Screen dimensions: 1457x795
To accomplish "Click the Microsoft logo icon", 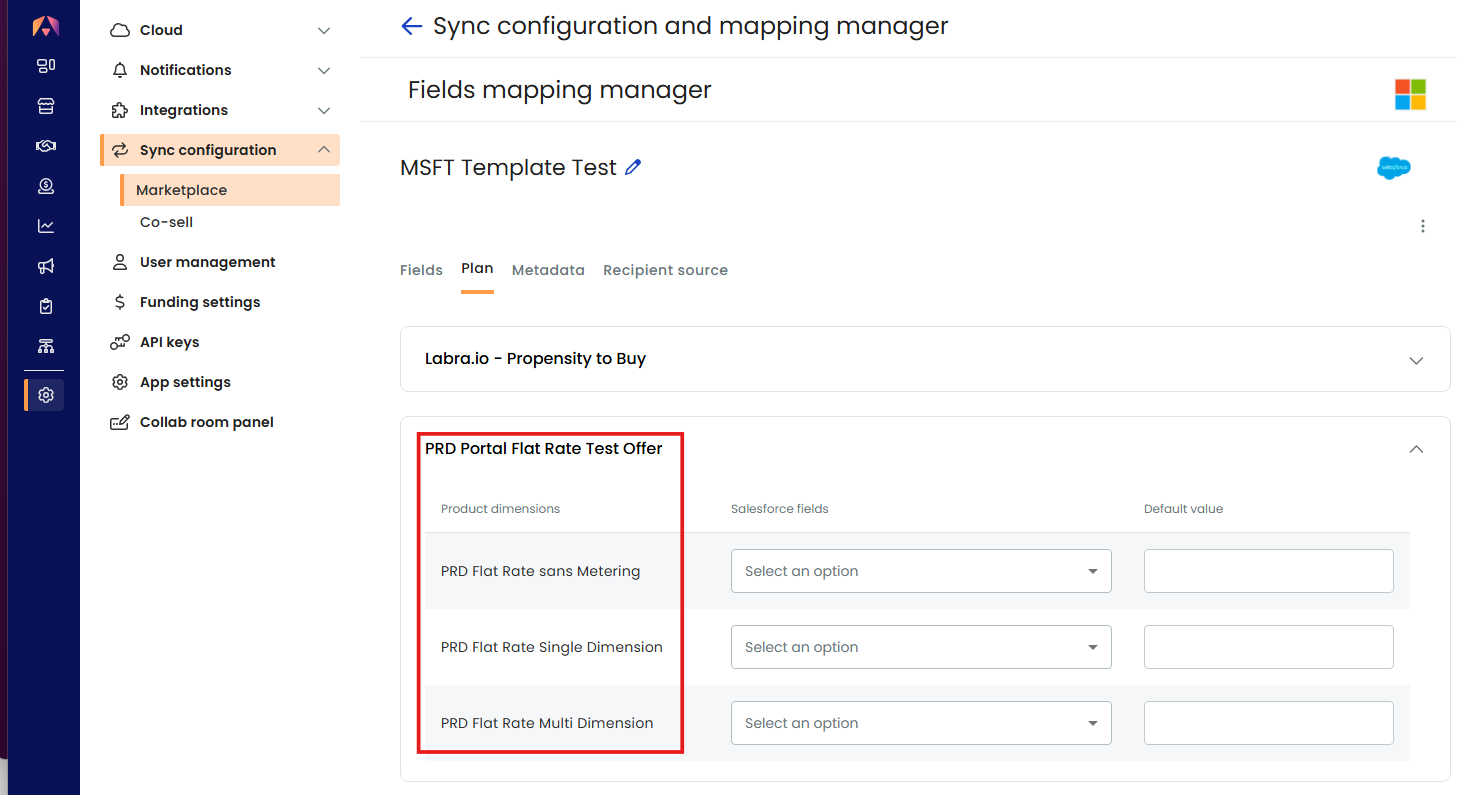I will 1410,95.
